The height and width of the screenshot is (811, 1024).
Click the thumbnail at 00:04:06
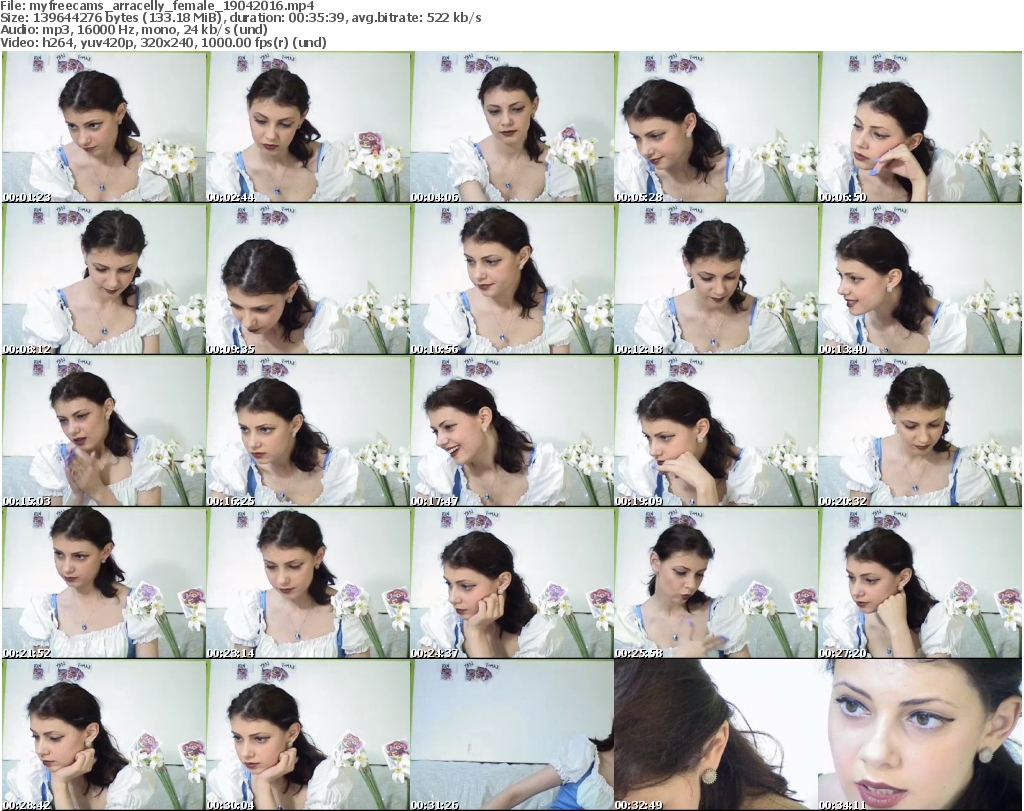(512, 127)
